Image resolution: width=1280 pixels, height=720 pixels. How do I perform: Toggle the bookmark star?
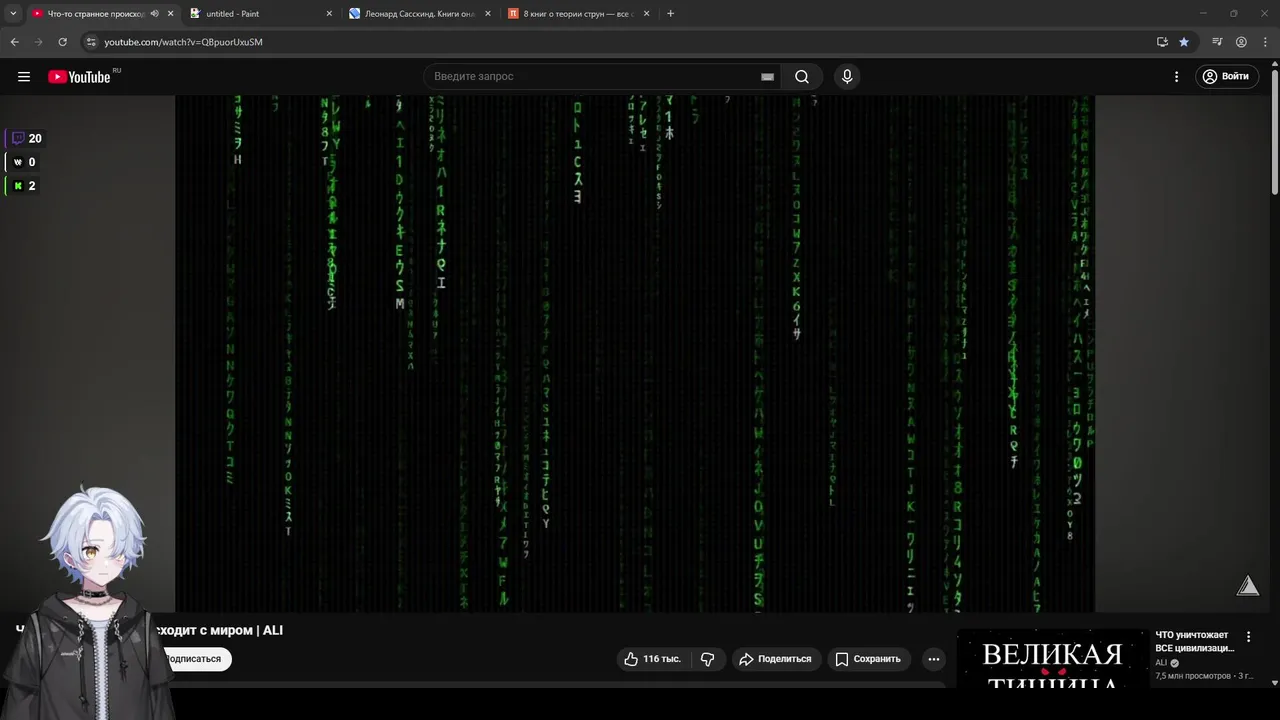point(1184,42)
